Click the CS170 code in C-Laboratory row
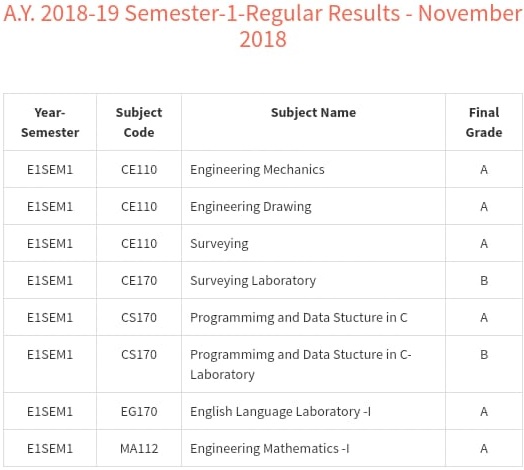This screenshot has height=470, width=524. (x=139, y=354)
